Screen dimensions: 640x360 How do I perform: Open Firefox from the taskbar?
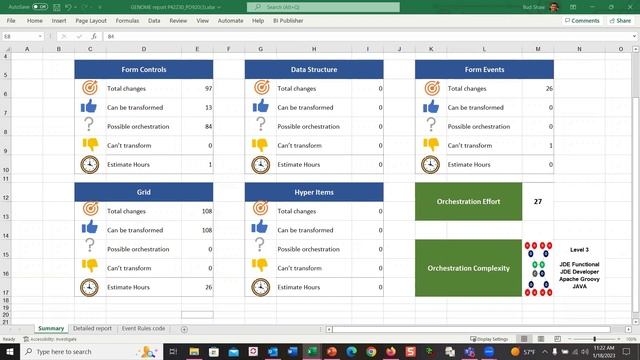pyautogui.click(x=391, y=351)
